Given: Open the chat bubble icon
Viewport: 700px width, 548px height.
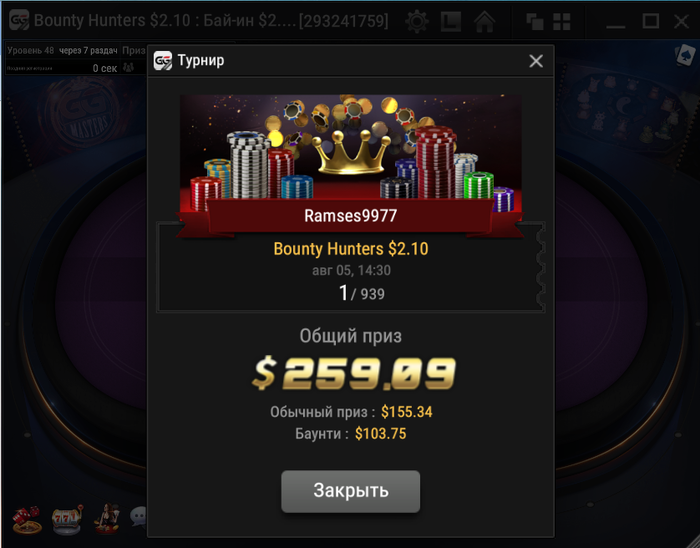Looking at the screenshot, I should coord(138,517).
